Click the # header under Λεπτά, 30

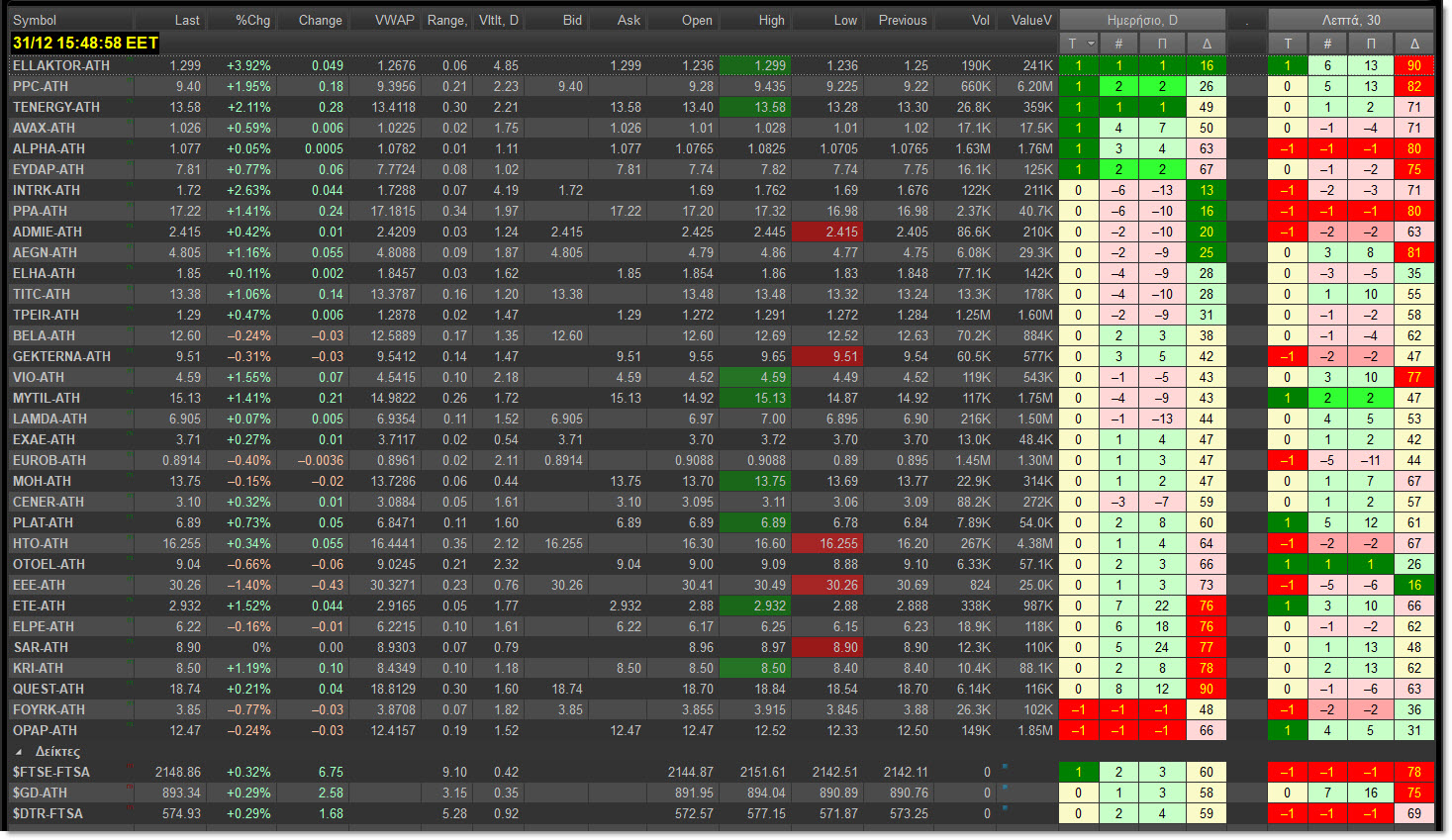(1327, 44)
